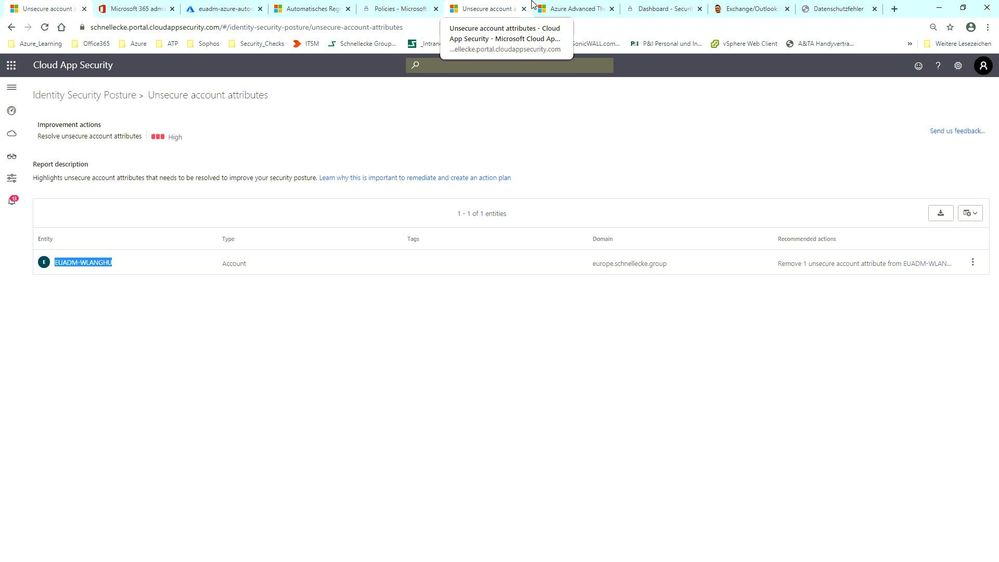The width and height of the screenshot is (999, 562).
Task: Click the zoom magnifier icon in address bar
Action: (933, 27)
